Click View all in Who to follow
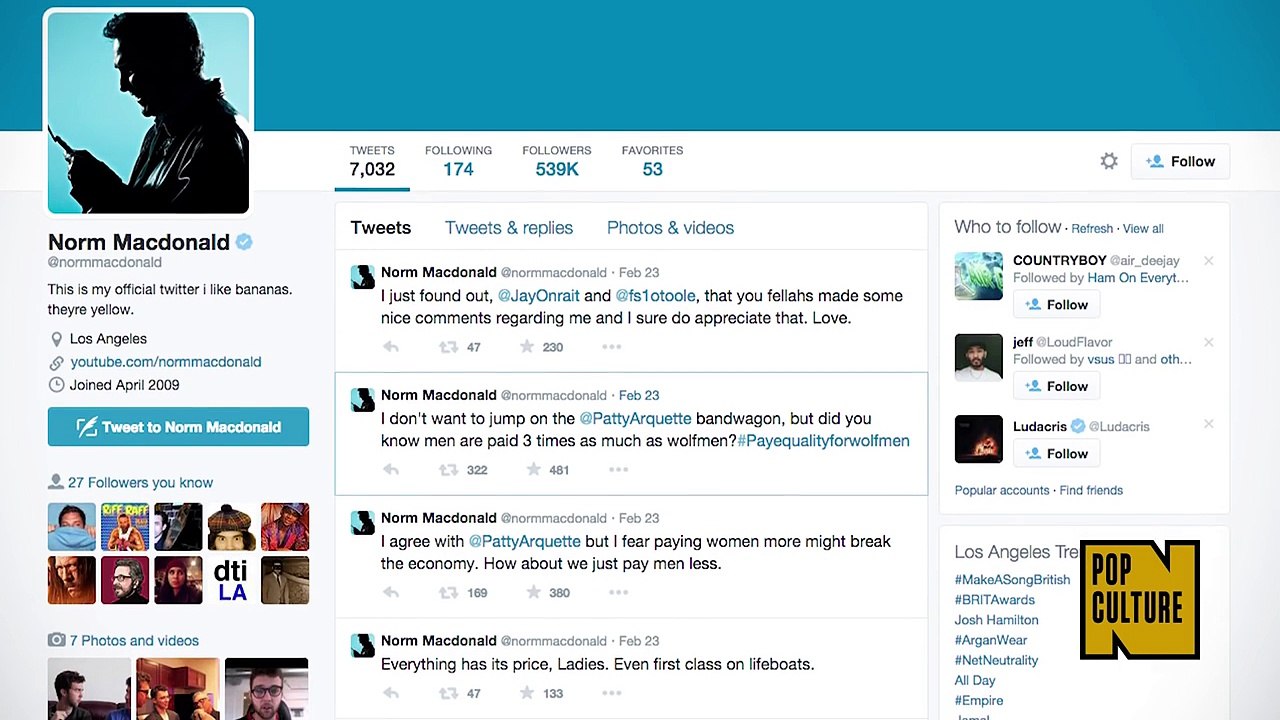Image resolution: width=1280 pixels, height=720 pixels. click(x=1143, y=229)
